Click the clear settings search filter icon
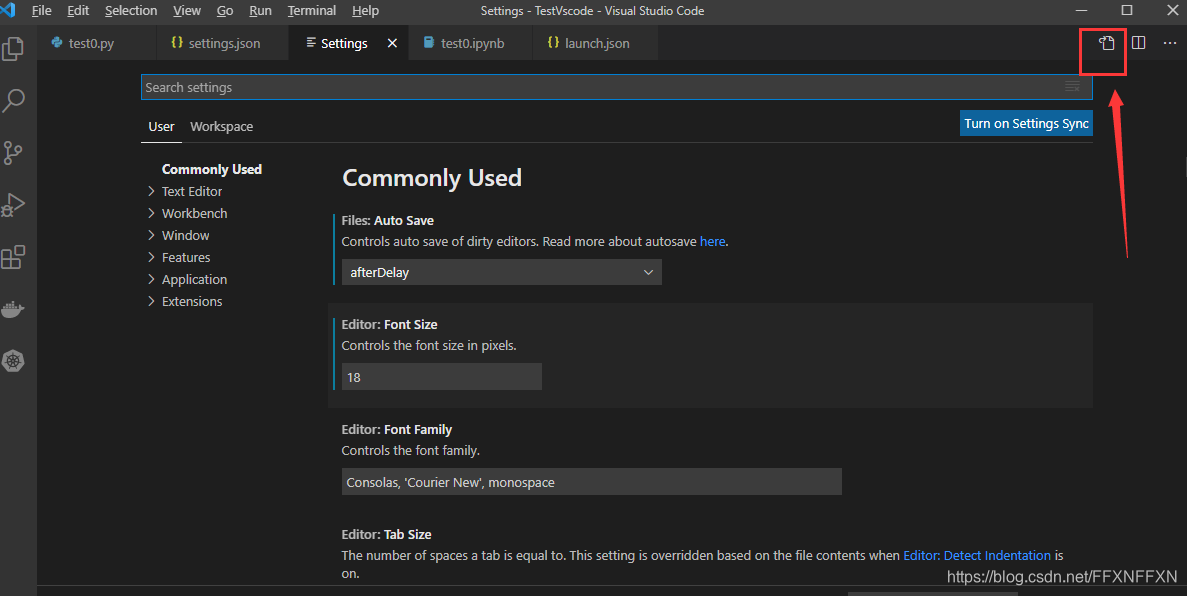Screen dimensions: 1187x596 click(x=1073, y=87)
